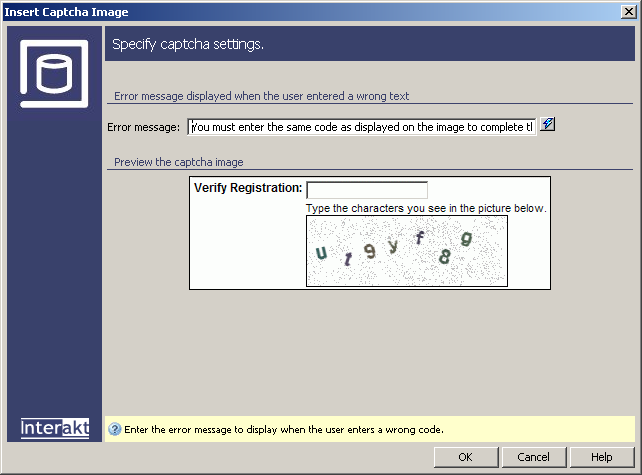The width and height of the screenshot is (642, 475).
Task: Click the "Error message displayed when" section heading
Action: 262,96
